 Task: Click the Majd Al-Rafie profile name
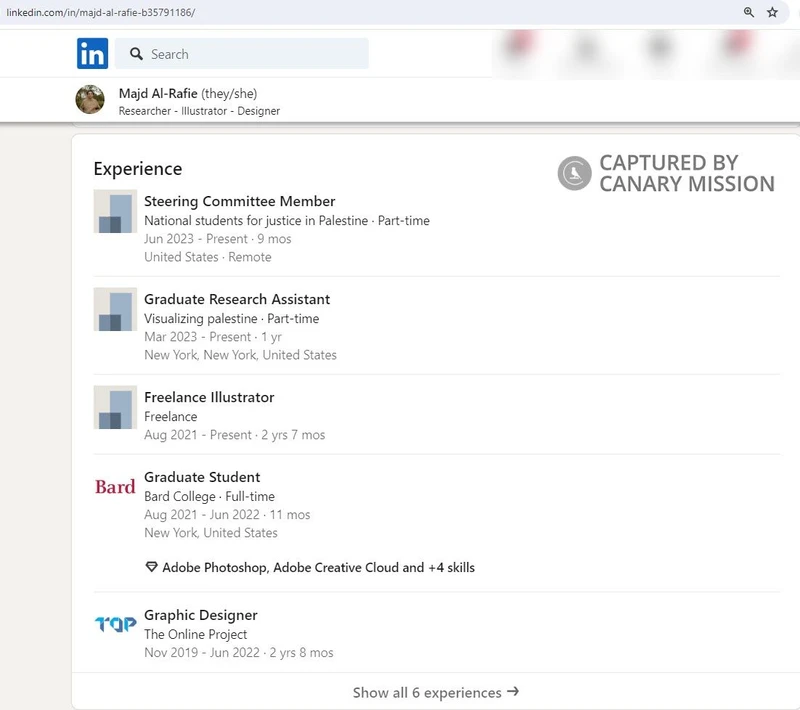point(160,94)
